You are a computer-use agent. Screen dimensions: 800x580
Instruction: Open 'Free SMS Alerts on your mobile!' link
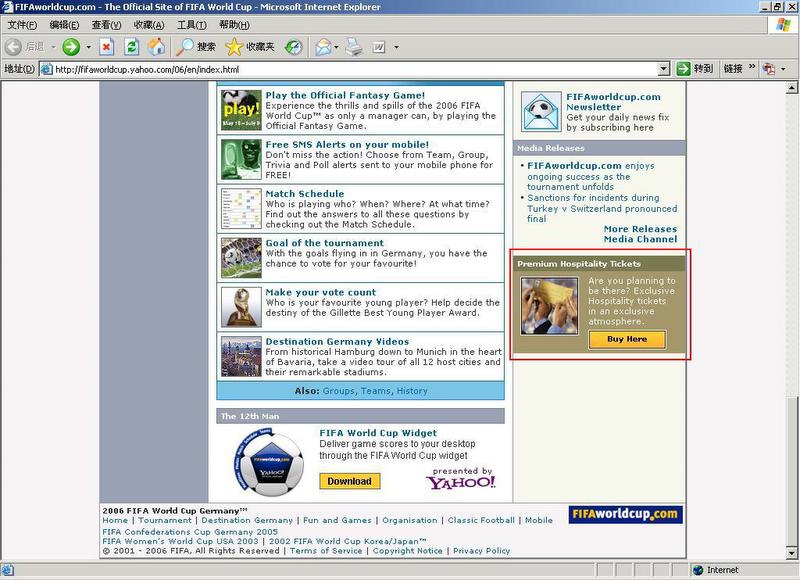pos(347,145)
